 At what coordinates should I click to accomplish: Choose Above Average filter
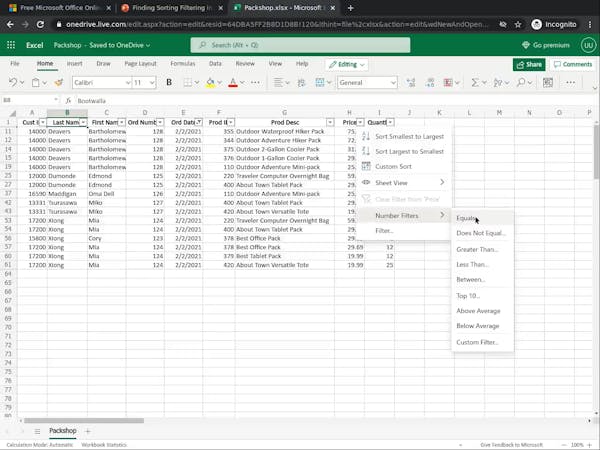[x=482, y=311]
